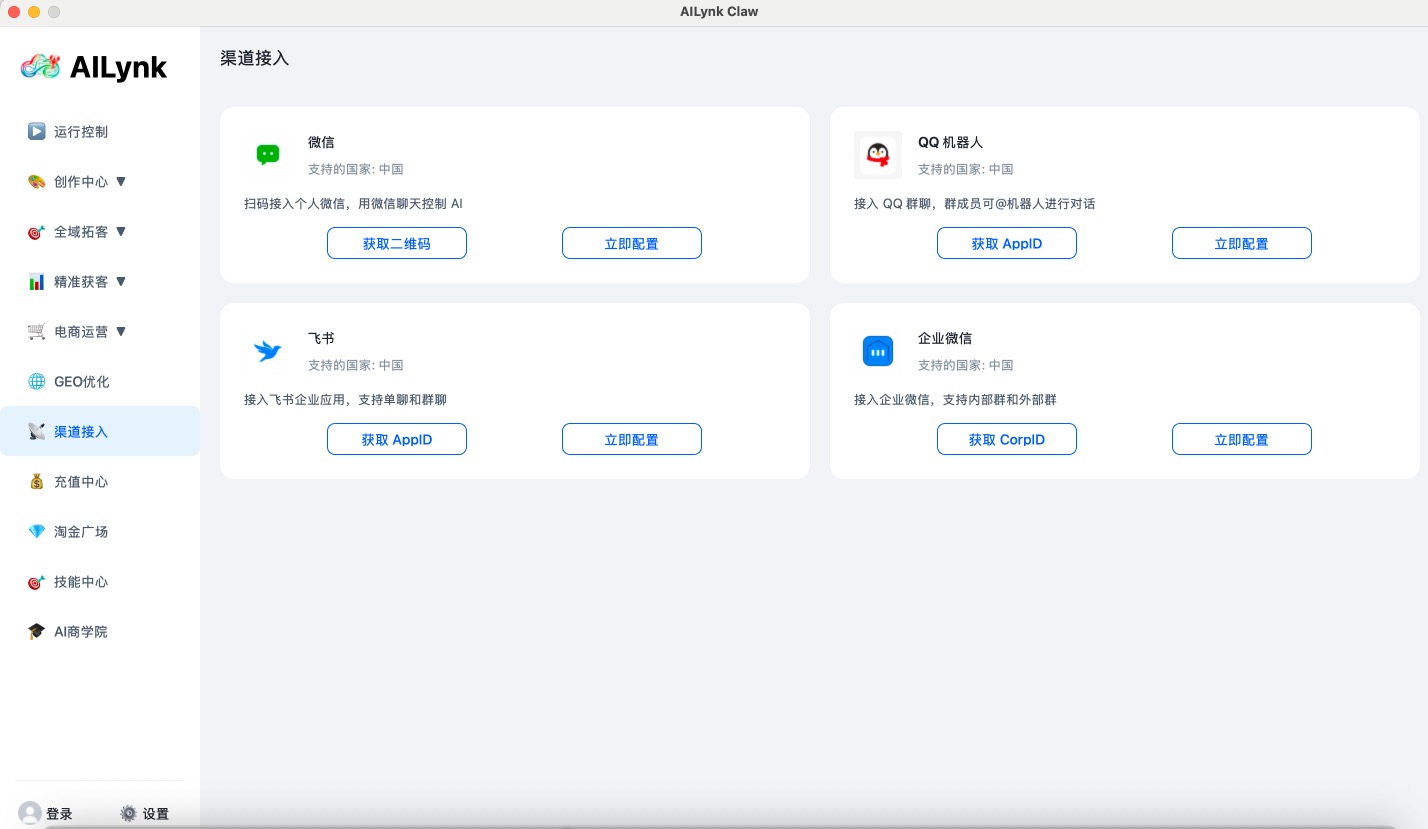Click the 全域拓客 target icon
Image resolution: width=1428 pixels, height=829 pixels.
(36, 231)
